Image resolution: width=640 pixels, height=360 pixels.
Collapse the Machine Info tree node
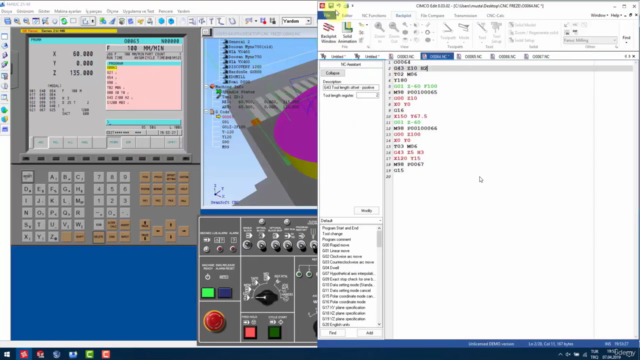coord(207,87)
